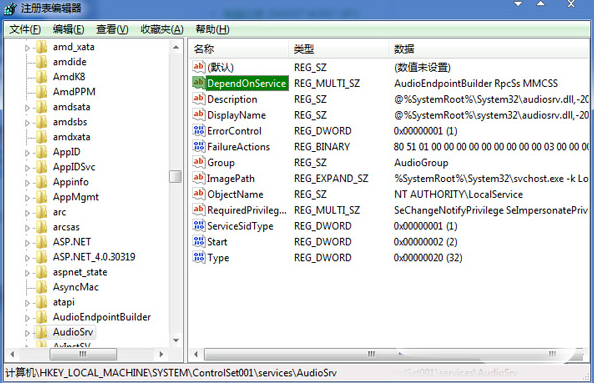This screenshot has width=594, height=383.
Task: Click the Registry Editor title bar icon
Action: 10,8
